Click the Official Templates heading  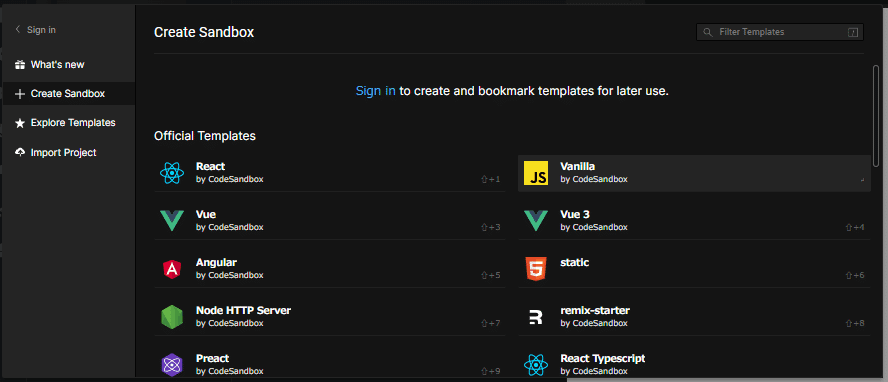204,136
